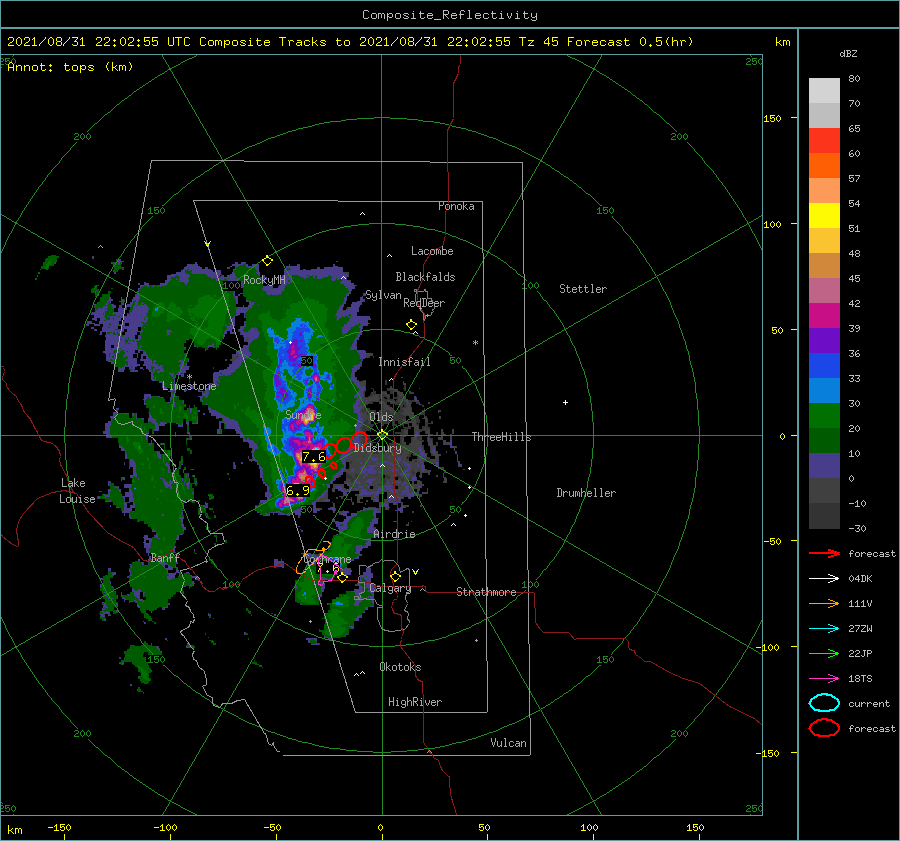This screenshot has width=900, height=841.
Task: Click the Strathmore town label
Action: [486, 592]
